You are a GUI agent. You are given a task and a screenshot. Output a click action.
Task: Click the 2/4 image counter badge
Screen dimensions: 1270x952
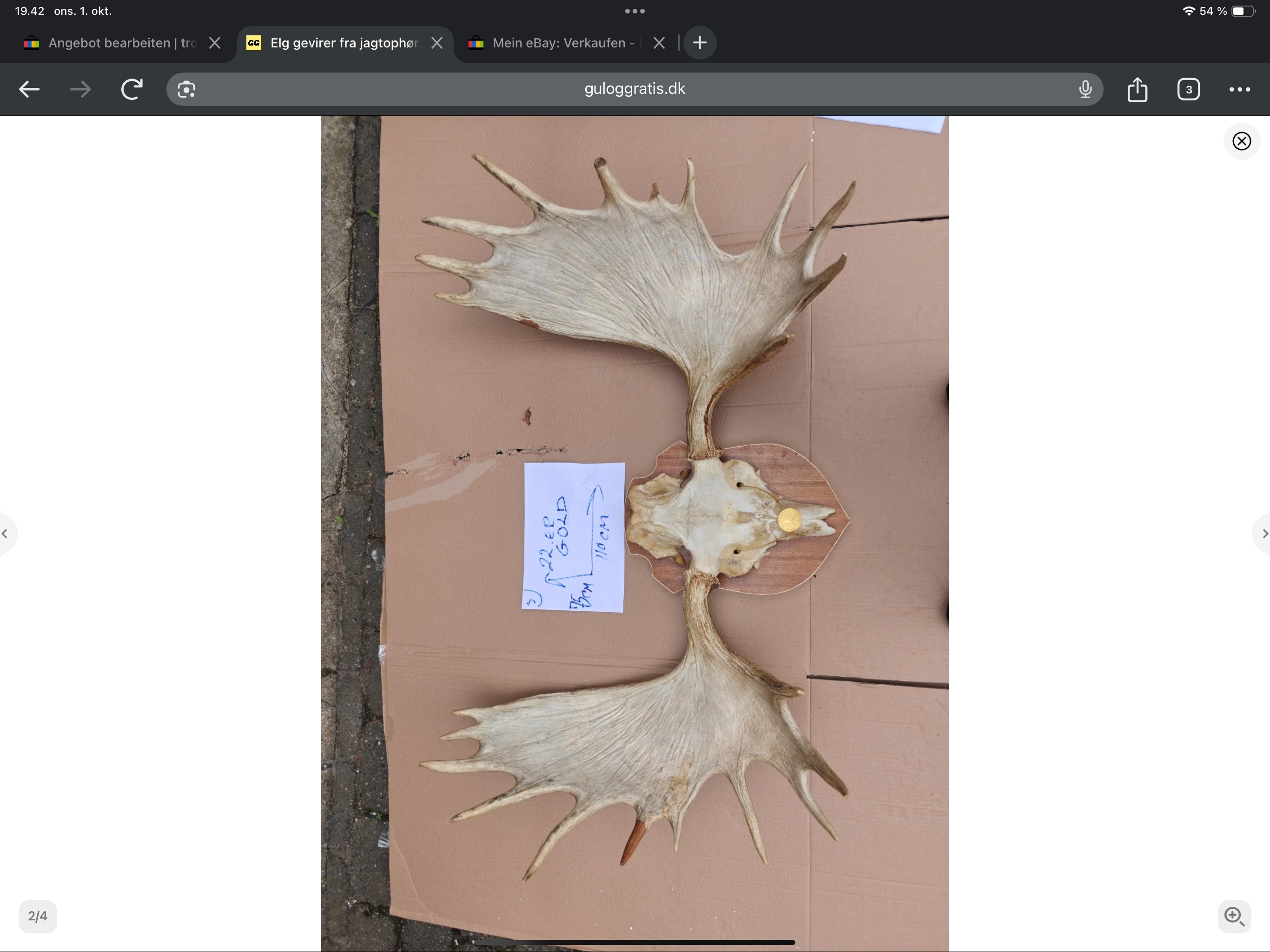click(38, 916)
